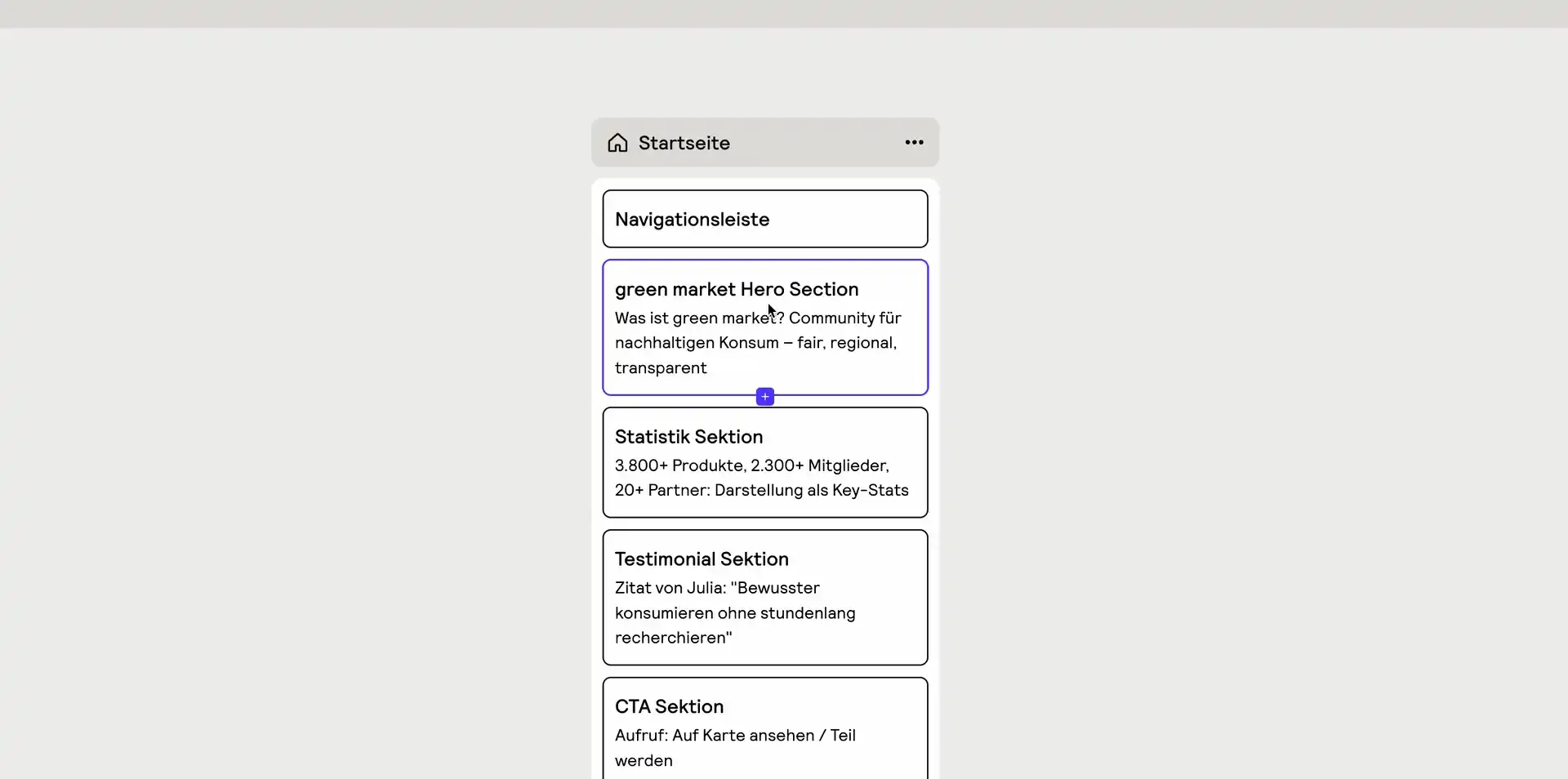Click the Aufruf text in CTA Sektion
The width and height of the screenshot is (1568, 779).
coord(734,747)
